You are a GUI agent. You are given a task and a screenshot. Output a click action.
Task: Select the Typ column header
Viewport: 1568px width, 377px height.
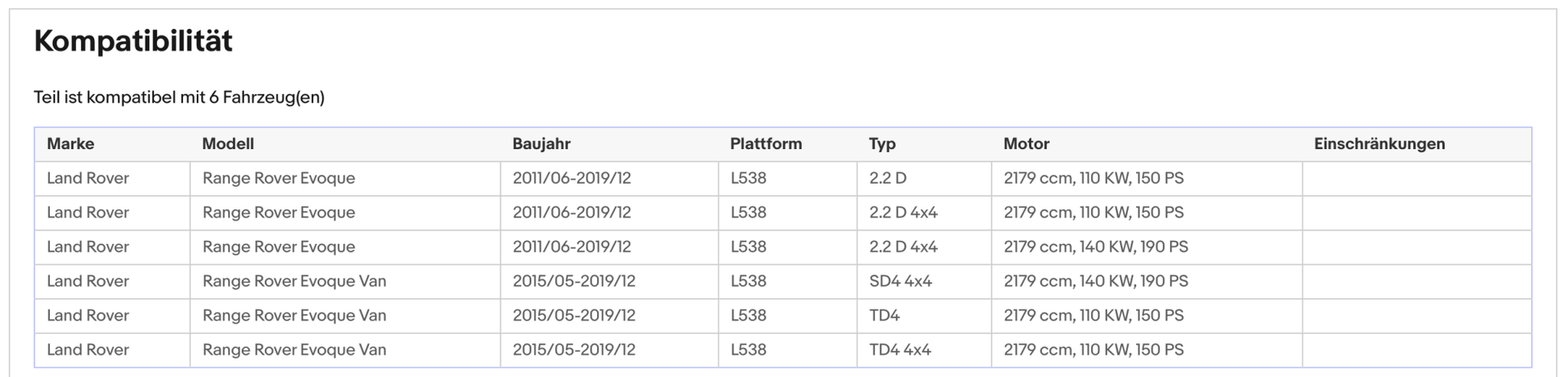click(882, 144)
